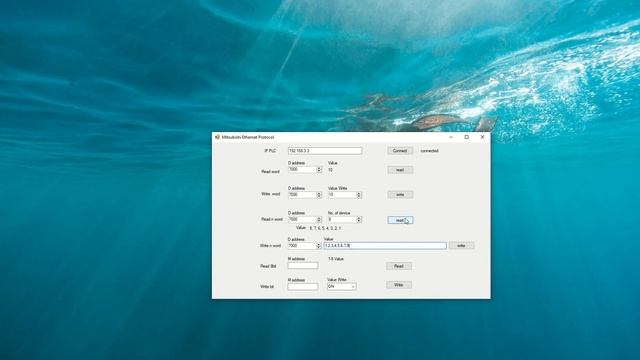The width and height of the screenshot is (640, 360).
Task: Click write button in Write word row
Action: click(x=400, y=195)
